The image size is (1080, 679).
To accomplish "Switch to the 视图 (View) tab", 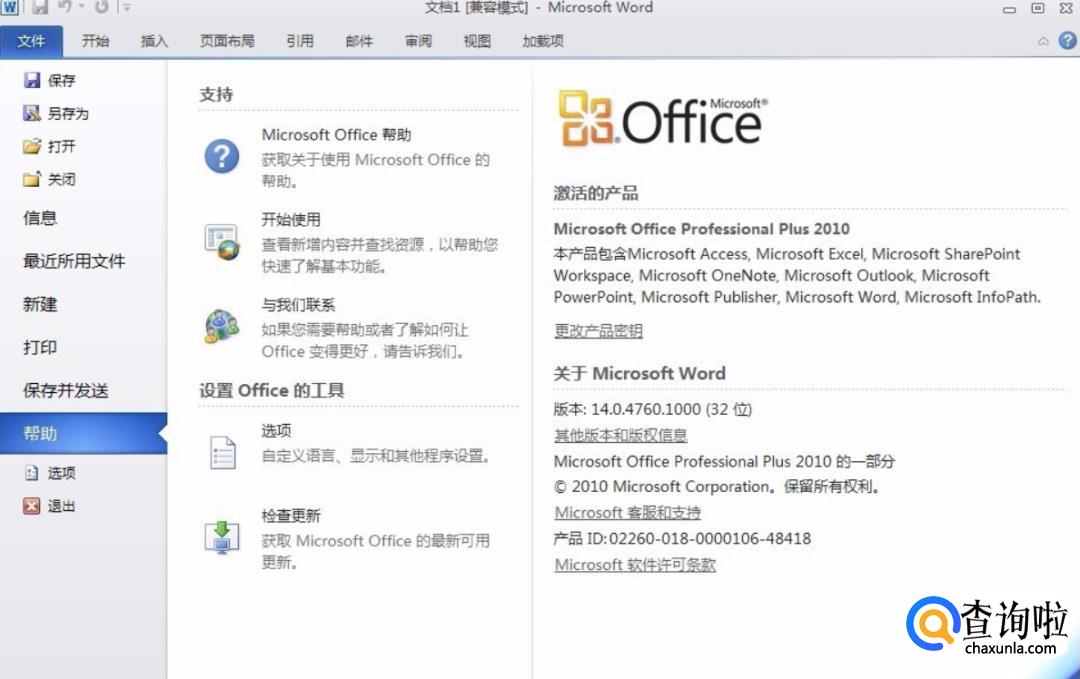I will click(477, 41).
